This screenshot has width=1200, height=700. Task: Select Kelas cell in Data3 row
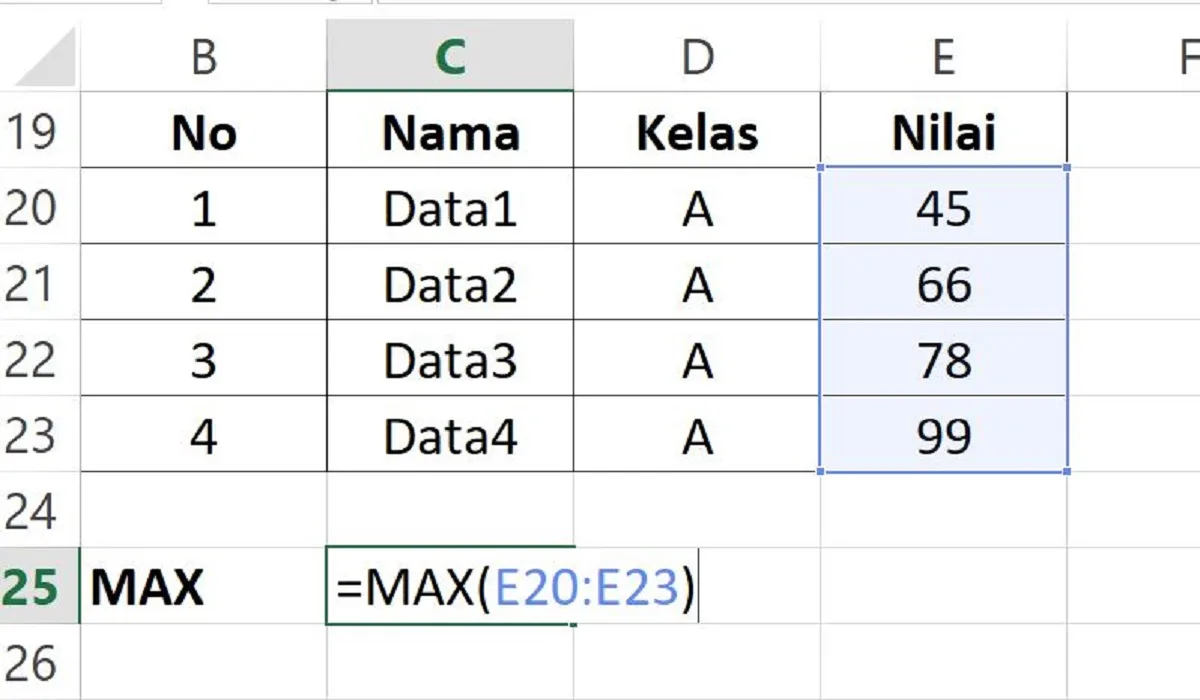(x=697, y=359)
